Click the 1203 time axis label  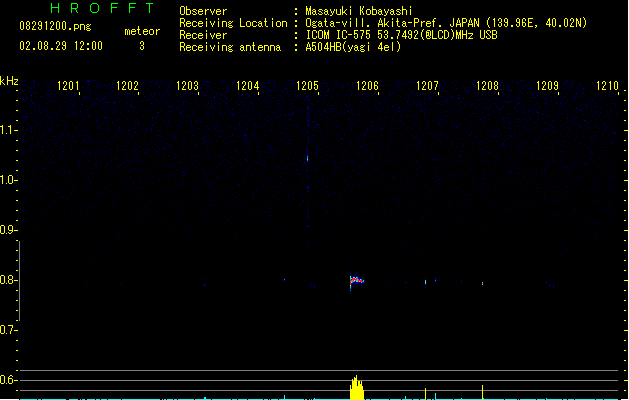(187, 86)
